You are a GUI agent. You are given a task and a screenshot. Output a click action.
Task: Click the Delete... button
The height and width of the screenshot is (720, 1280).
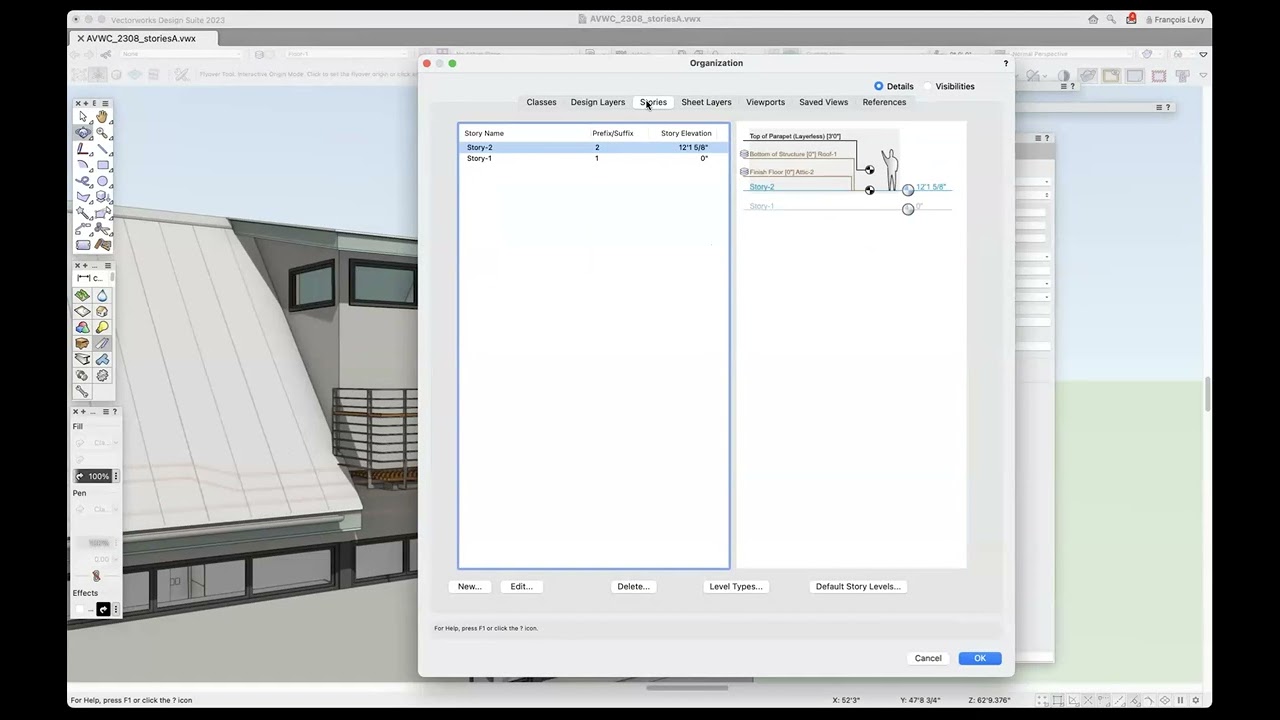(x=633, y=587)
